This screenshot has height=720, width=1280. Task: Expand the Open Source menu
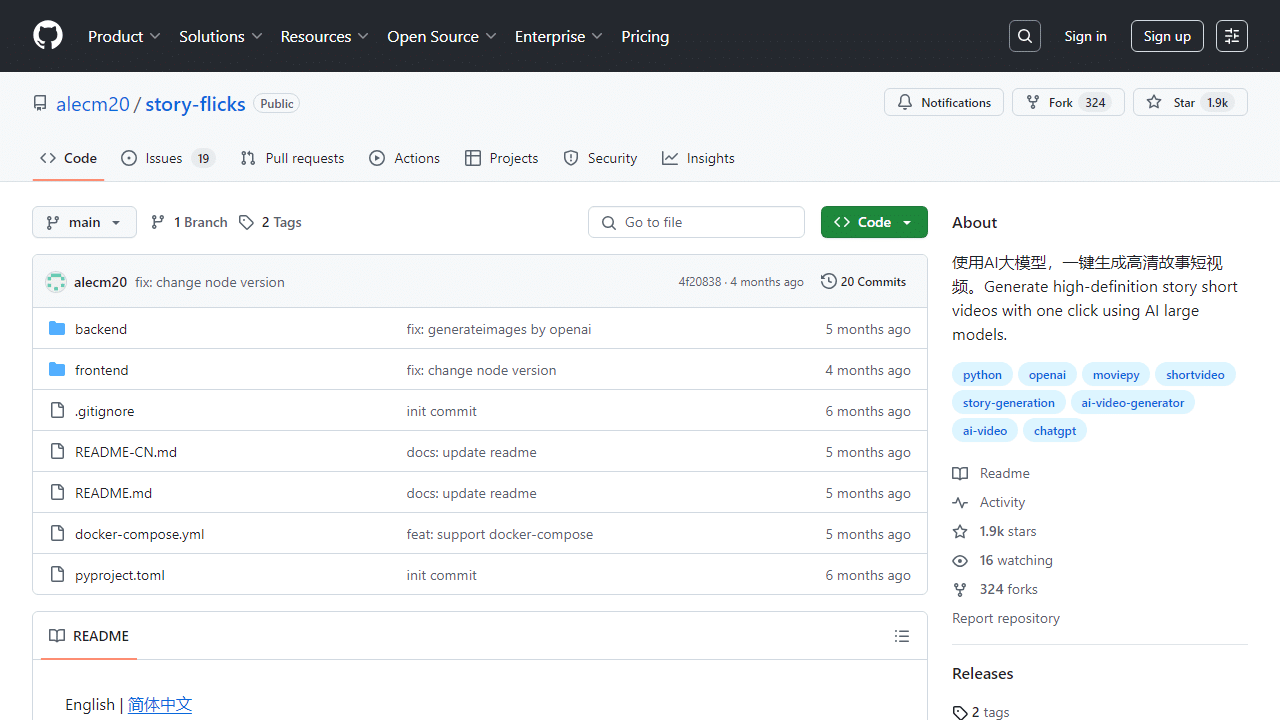[x=442, y=36]
